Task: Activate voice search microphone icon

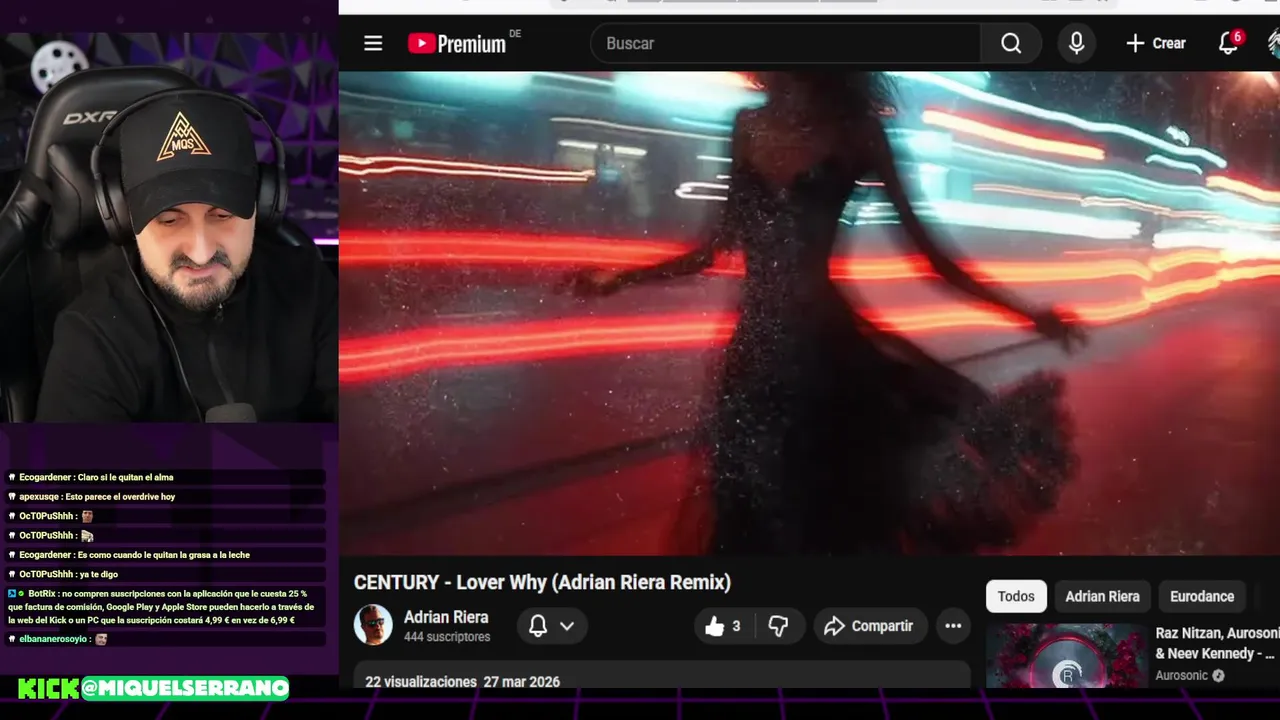Action: click(1076, 43)
